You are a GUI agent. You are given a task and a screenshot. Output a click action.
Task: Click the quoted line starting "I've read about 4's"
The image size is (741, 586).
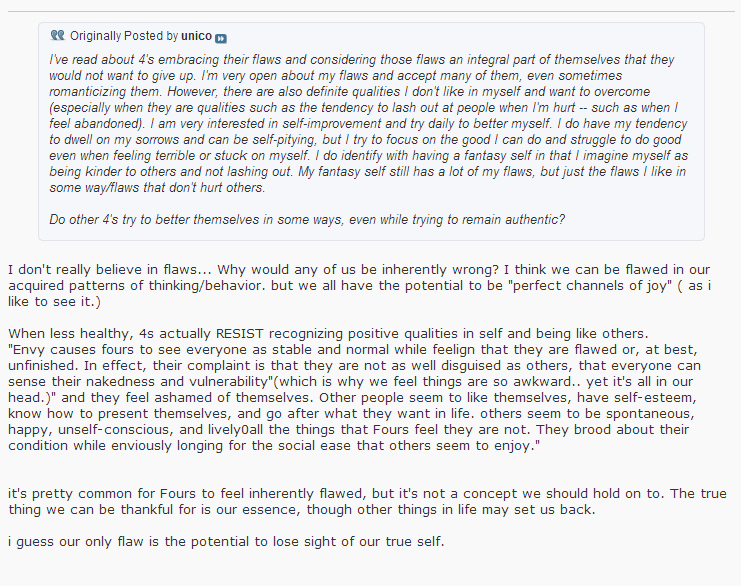362,60
